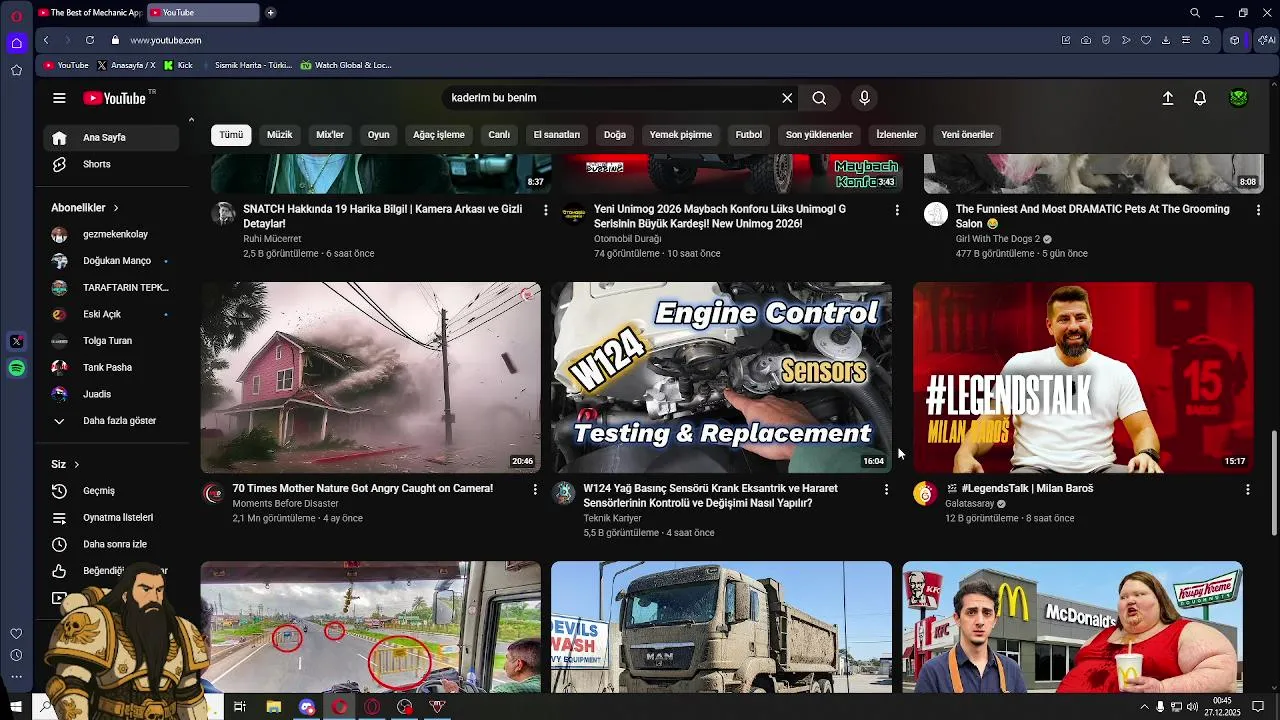The height and width of the screenshot is (720, 1280).
Task: Open Opera downloads icon
Action: (1166, 40)
